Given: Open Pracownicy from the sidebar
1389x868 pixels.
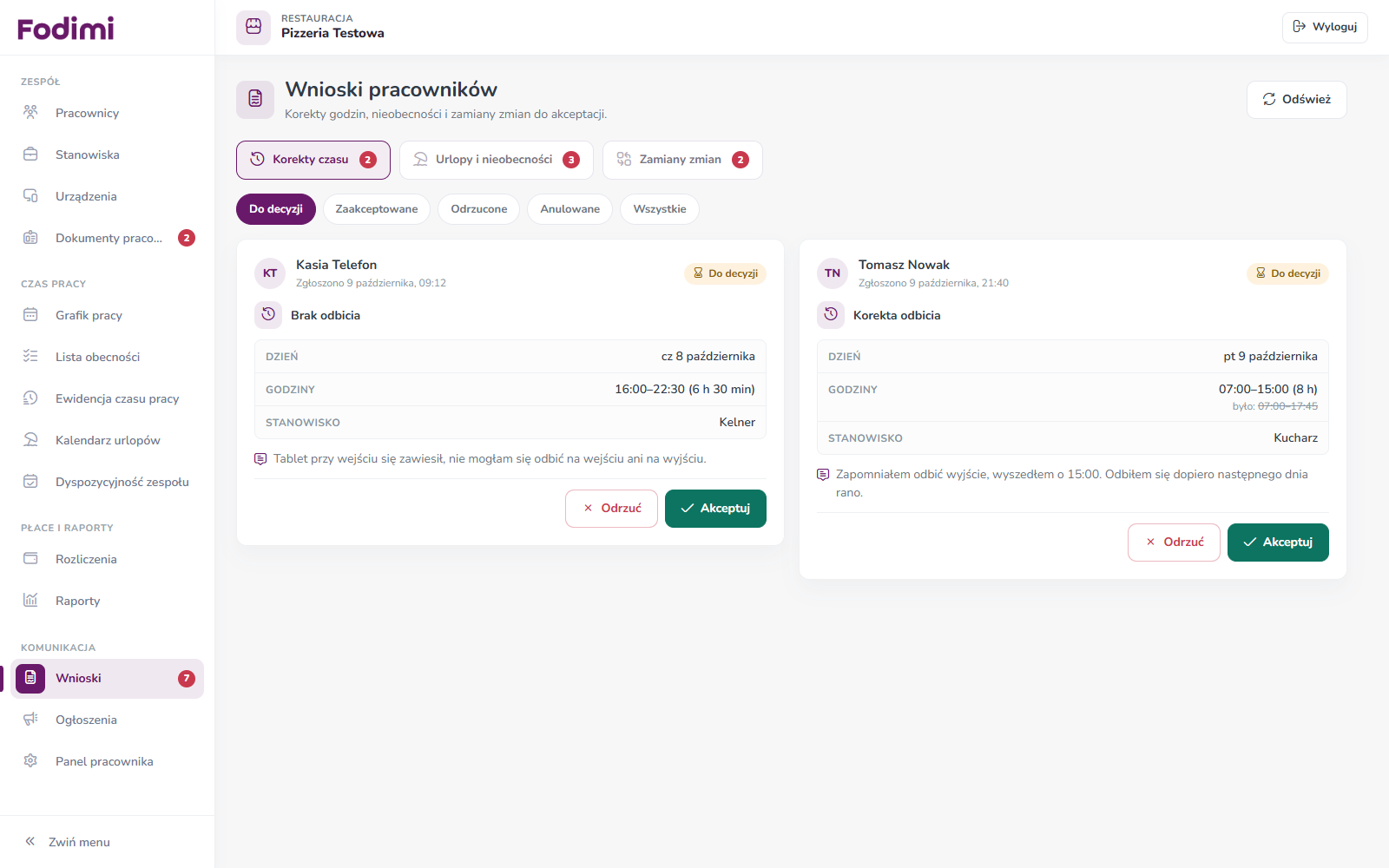Looking at the screenshot, I should 107,113.
